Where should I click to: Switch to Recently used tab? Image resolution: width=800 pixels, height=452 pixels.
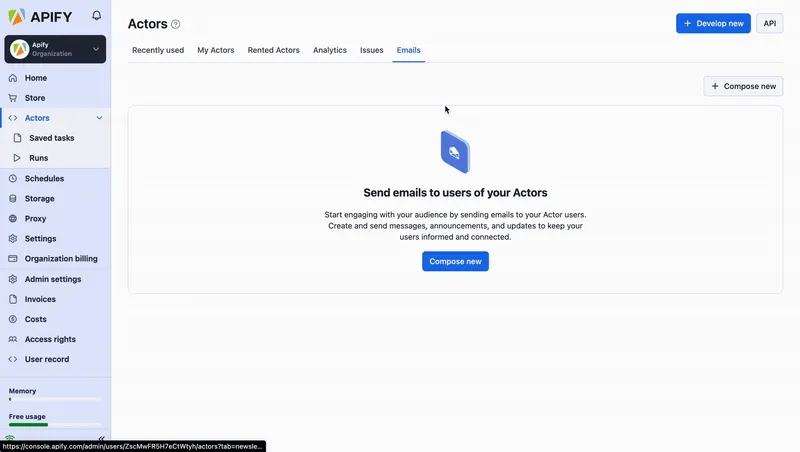tap(158, 50)
